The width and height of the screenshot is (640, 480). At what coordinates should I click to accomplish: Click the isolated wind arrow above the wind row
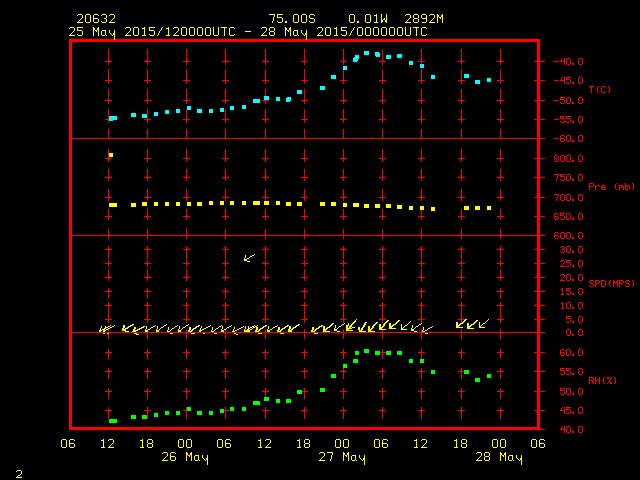(249, 257)
